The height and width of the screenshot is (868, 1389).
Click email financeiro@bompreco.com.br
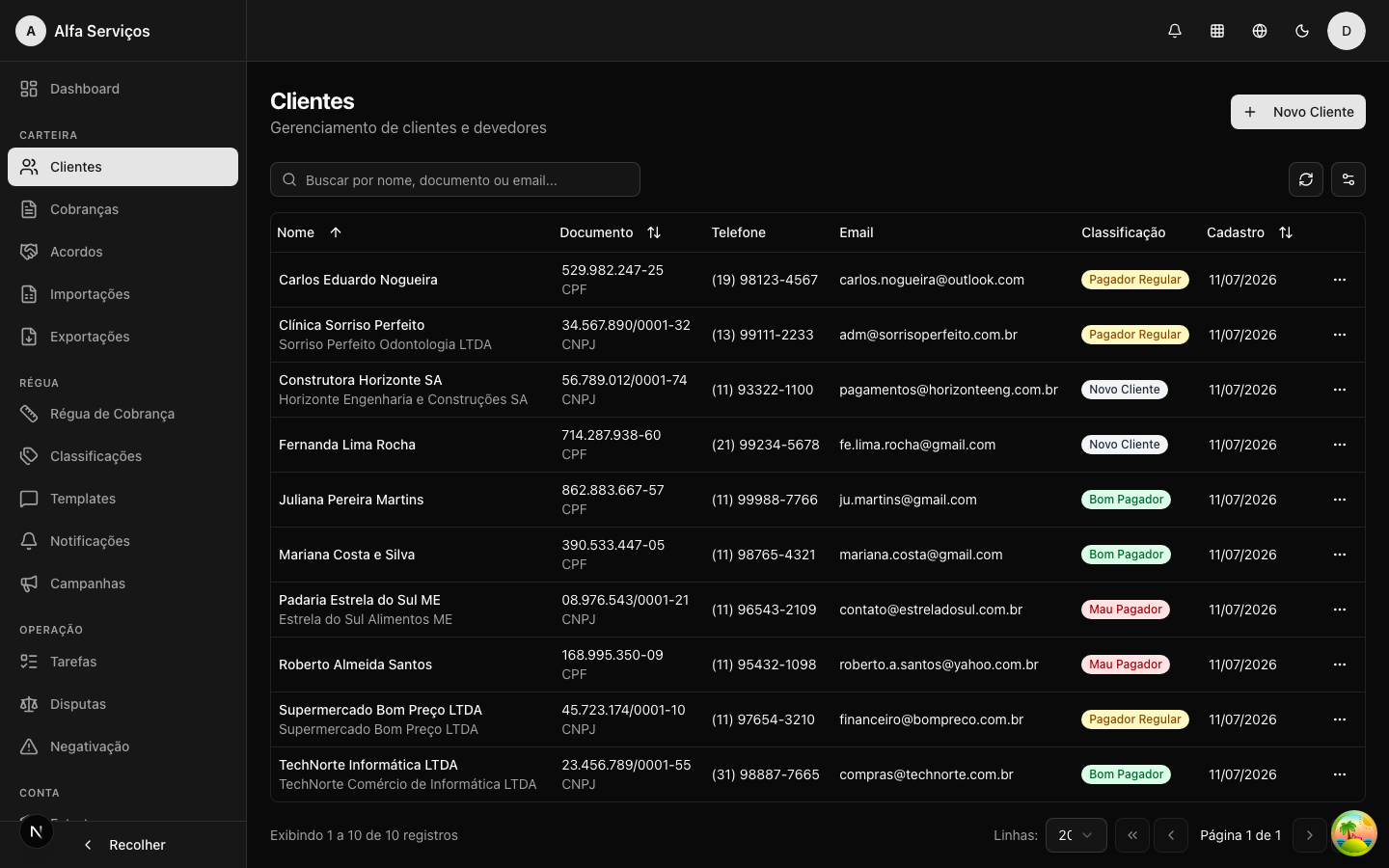[x=932, y=719]
